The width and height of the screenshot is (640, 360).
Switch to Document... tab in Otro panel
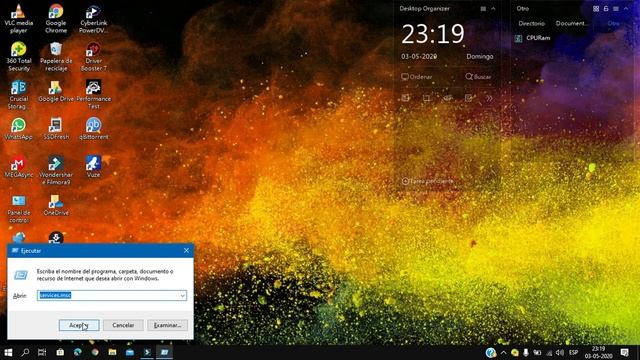tap(571, 24)
